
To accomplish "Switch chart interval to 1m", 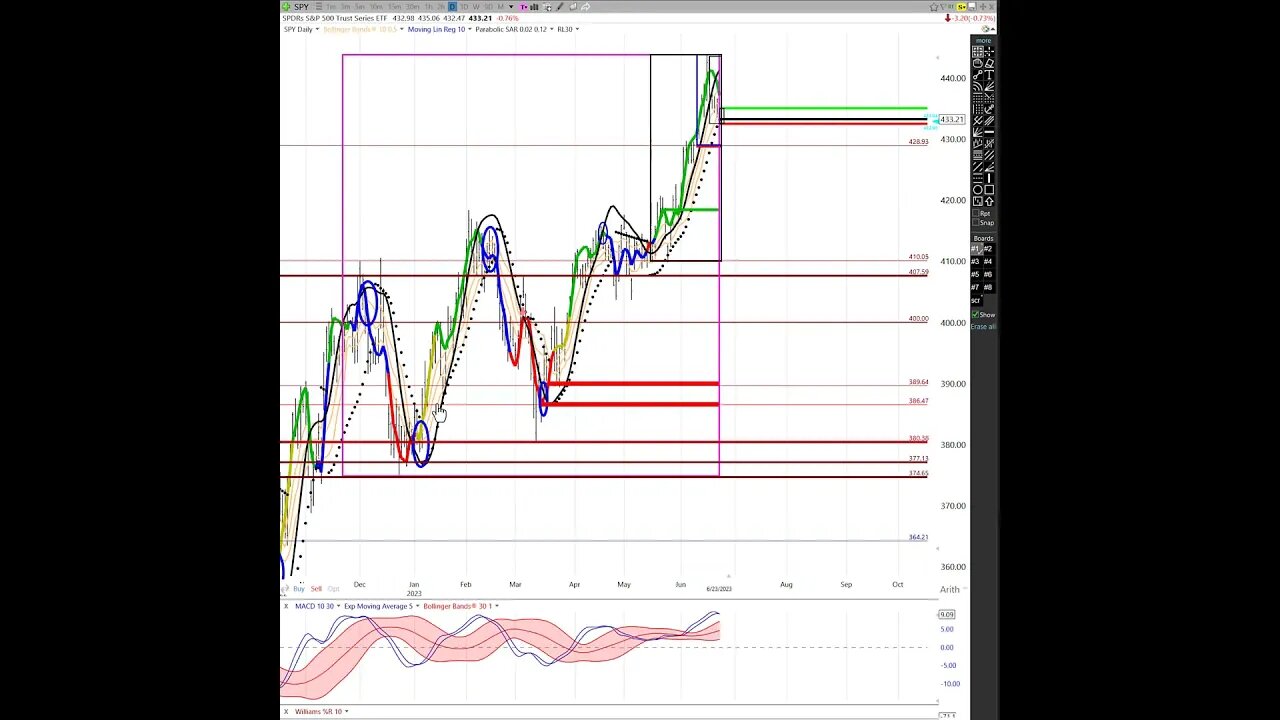I will [x=331, y=6].
